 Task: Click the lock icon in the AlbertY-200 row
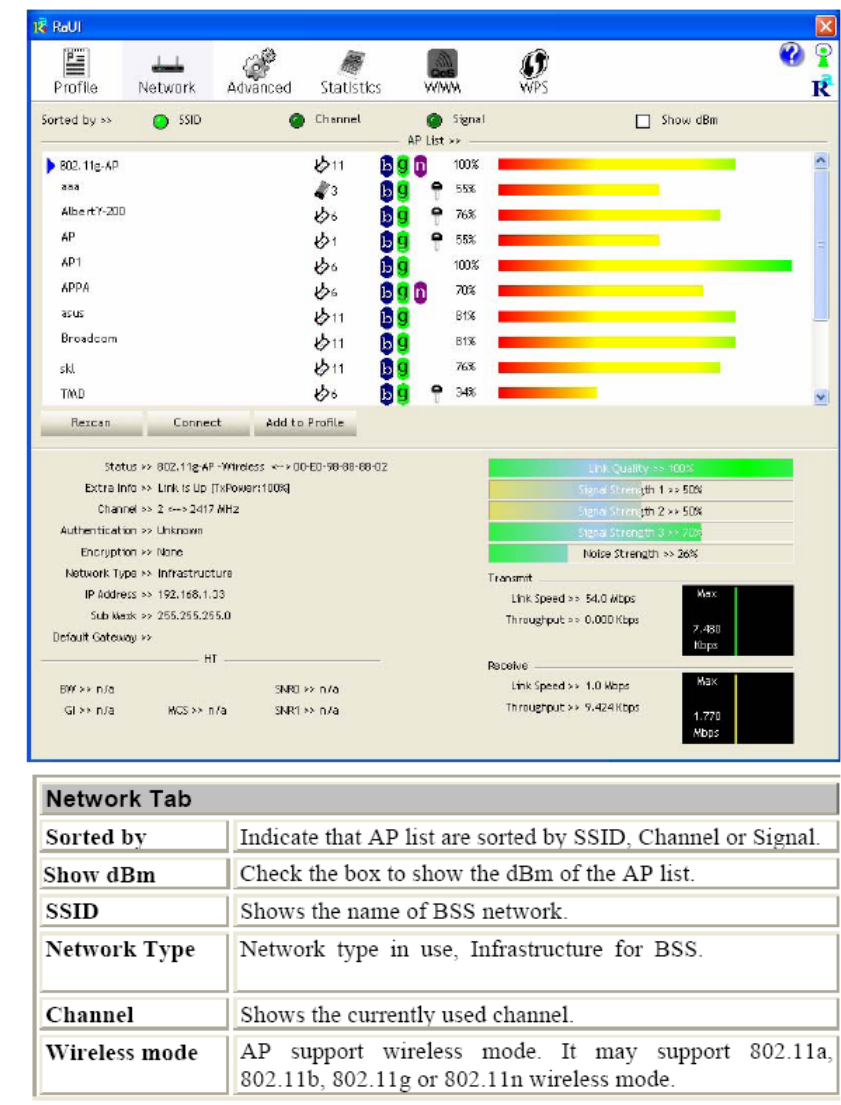point(437,215)
